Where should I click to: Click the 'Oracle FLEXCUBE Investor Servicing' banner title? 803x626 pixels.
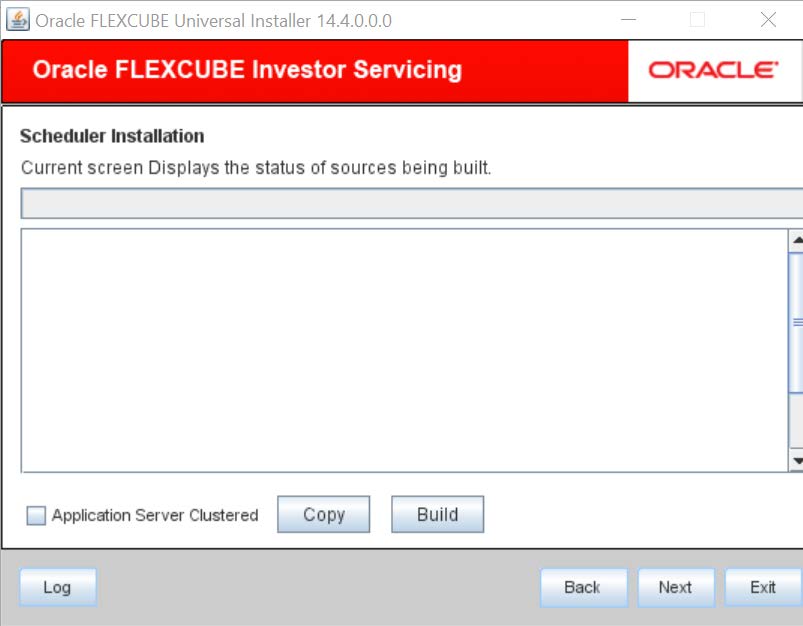coord(247,70)
